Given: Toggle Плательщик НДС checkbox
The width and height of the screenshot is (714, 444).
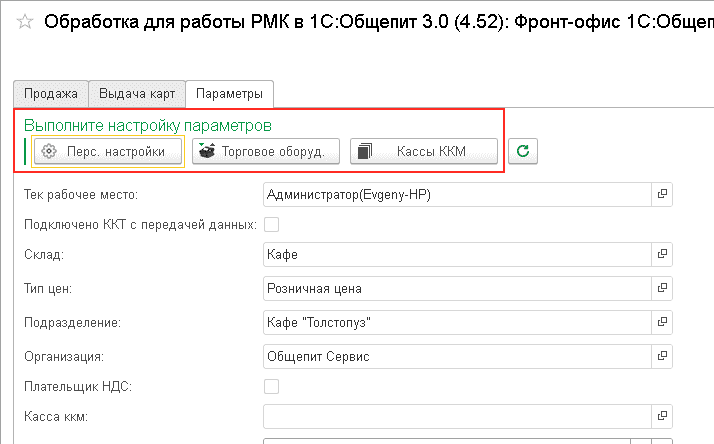Looking at the screenshot, I should point(271,386).
